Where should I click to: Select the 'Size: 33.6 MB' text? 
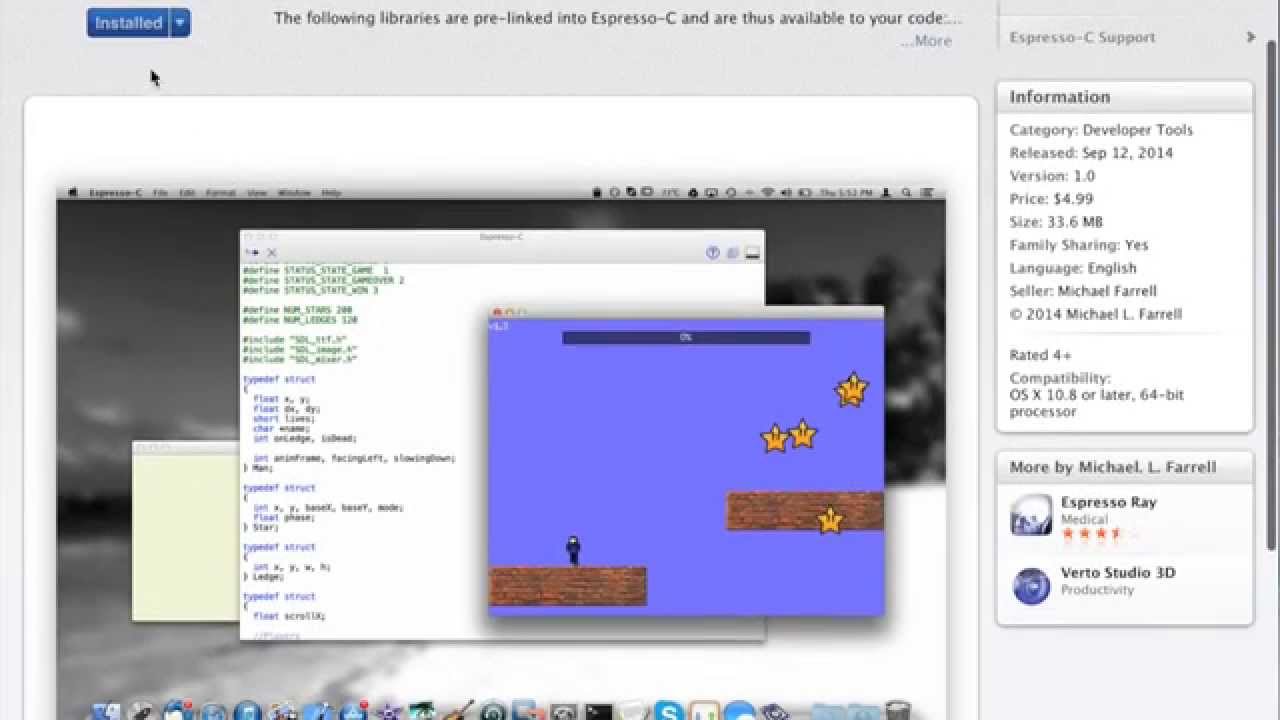(1056, 222)
